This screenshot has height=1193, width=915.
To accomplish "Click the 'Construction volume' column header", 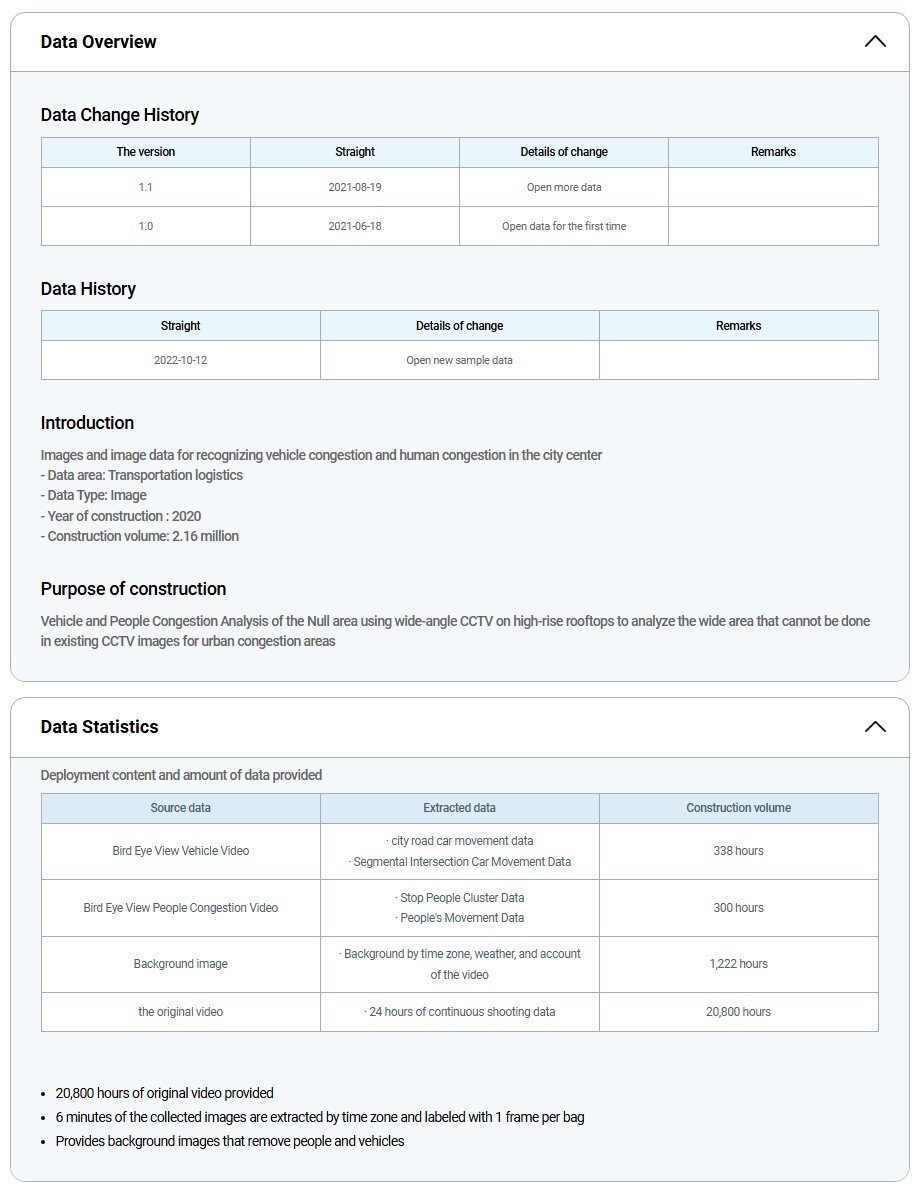I will pyautogui.click(x=738, y=808).
